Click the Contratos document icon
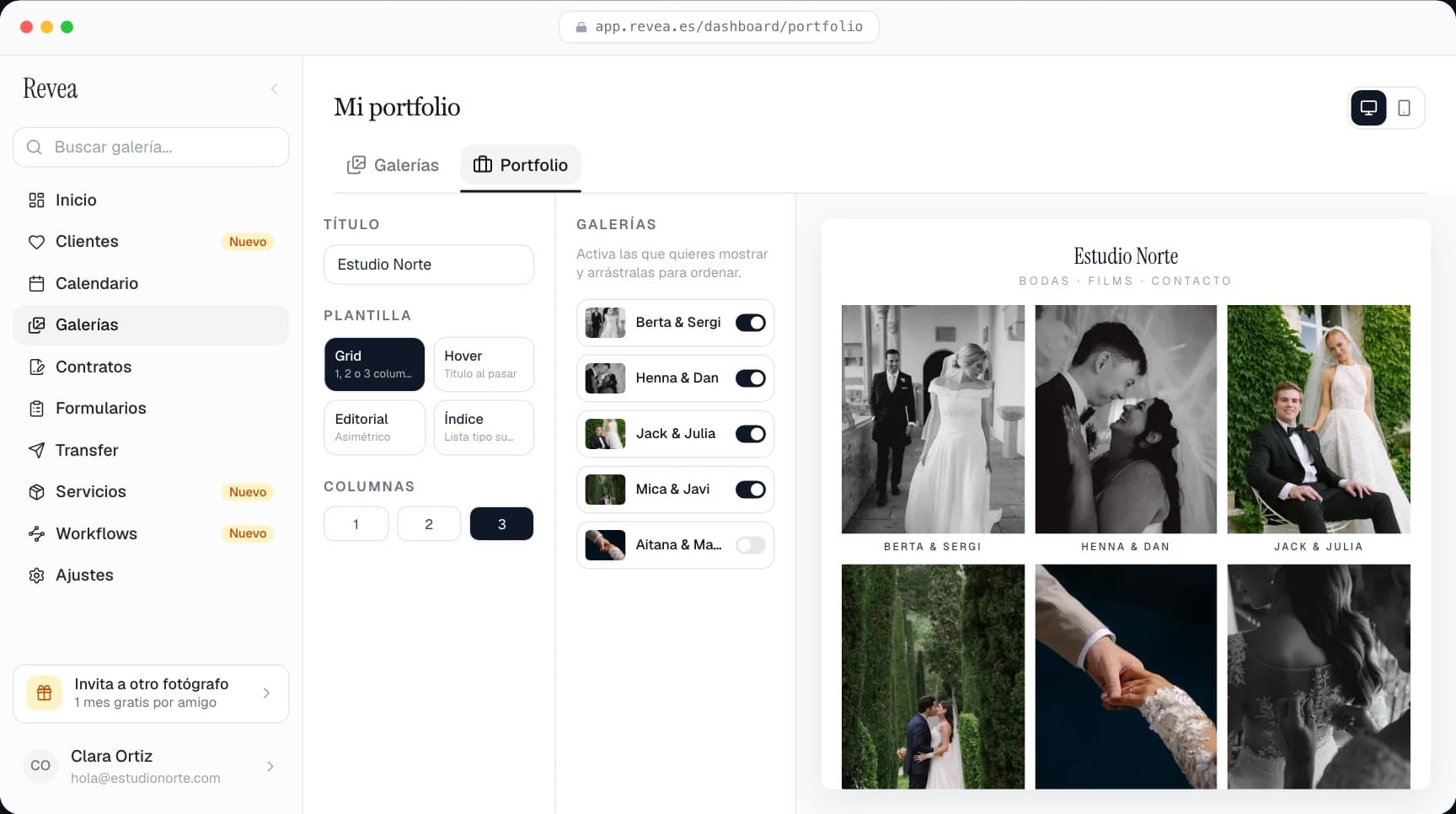The image size is (1456, 814). (x=36, y=367)
